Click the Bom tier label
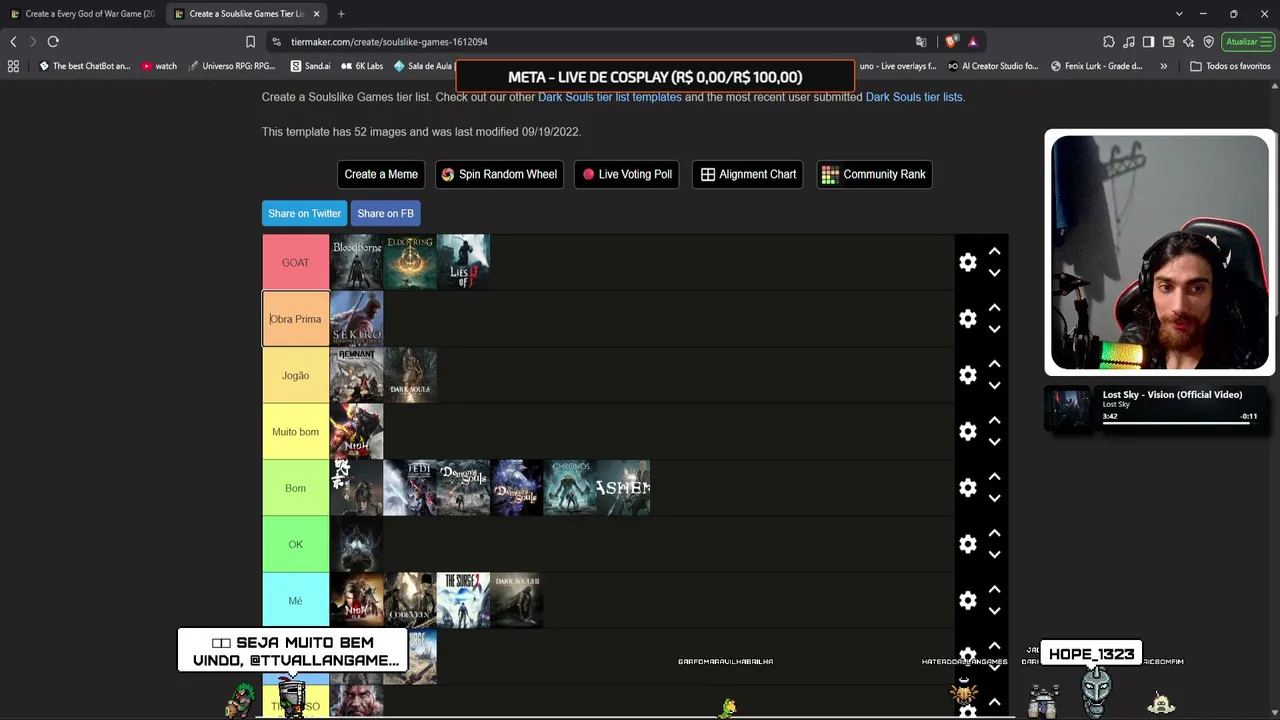The width and height of the screenshot is (1280, 720). (x=295, y=488)
